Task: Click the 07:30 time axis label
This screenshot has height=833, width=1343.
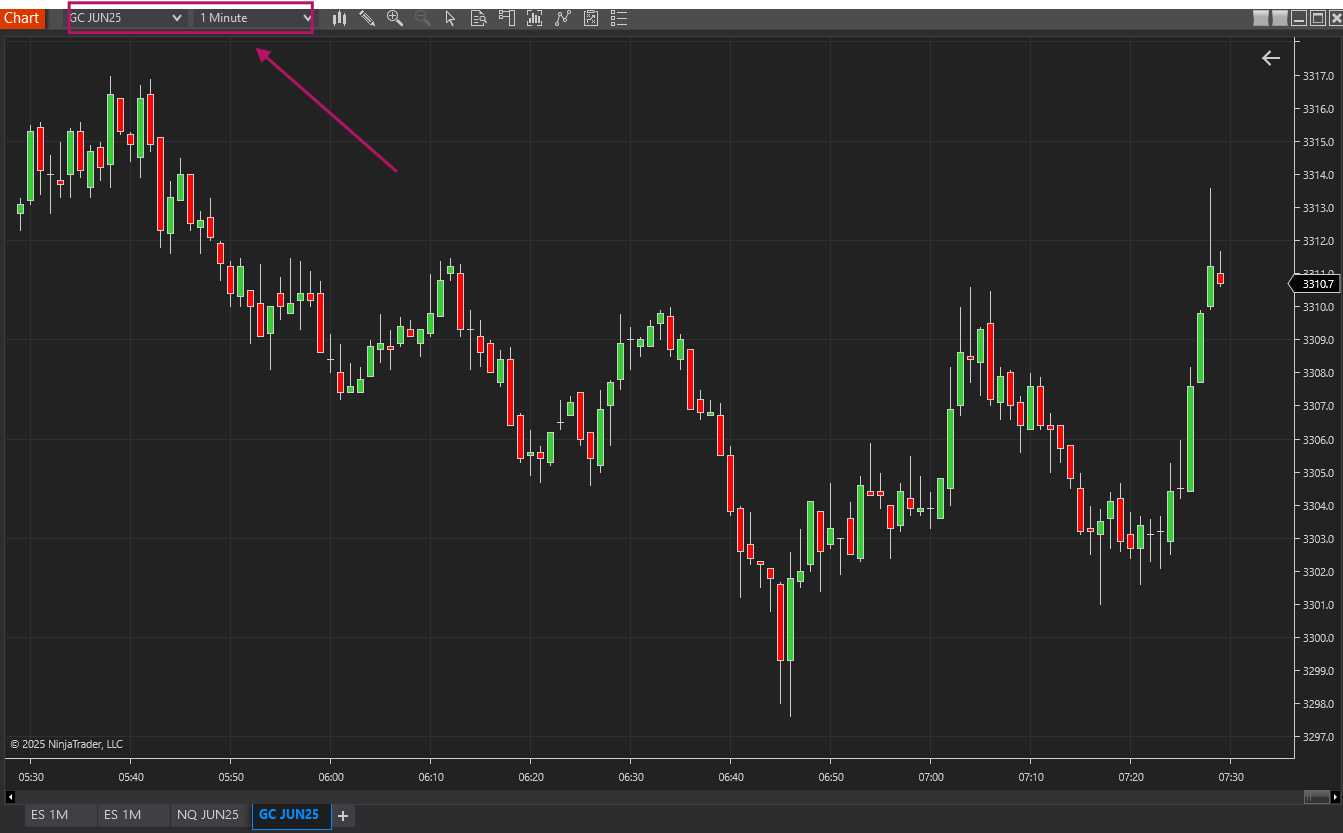Action: pos(1231,777)
